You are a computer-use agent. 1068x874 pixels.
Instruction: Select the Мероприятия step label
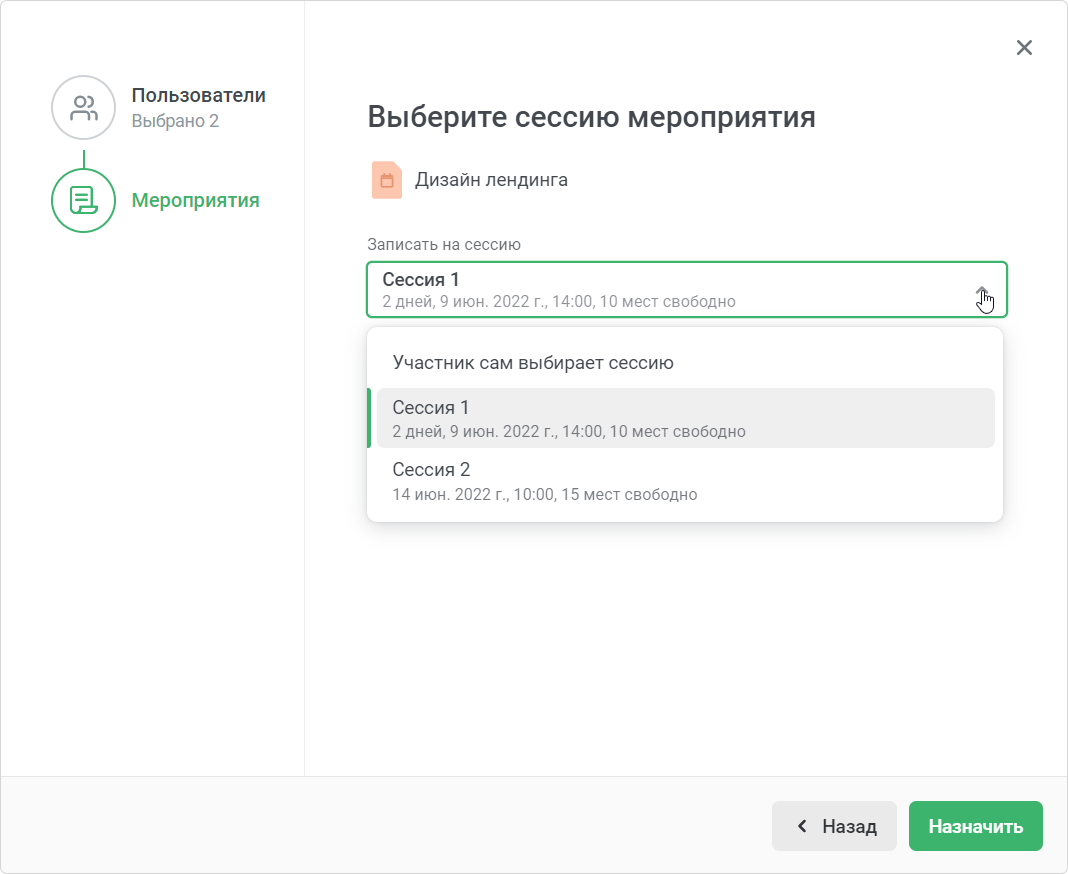pyautogui.click(x=195, y=200)
